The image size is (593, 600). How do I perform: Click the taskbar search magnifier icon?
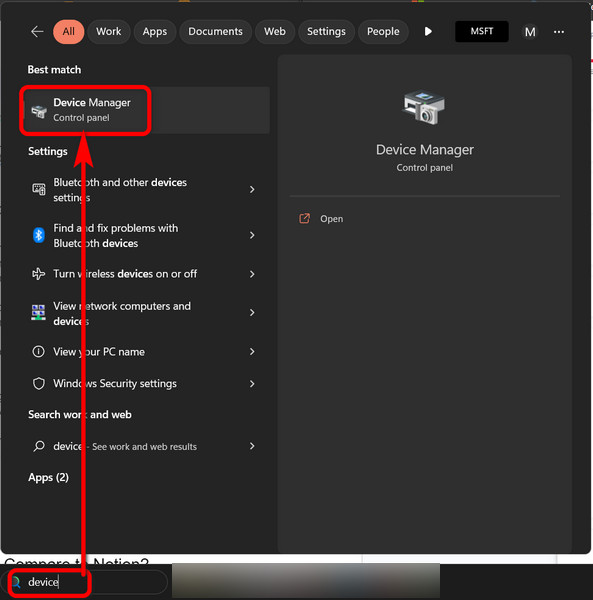point(16,582)
